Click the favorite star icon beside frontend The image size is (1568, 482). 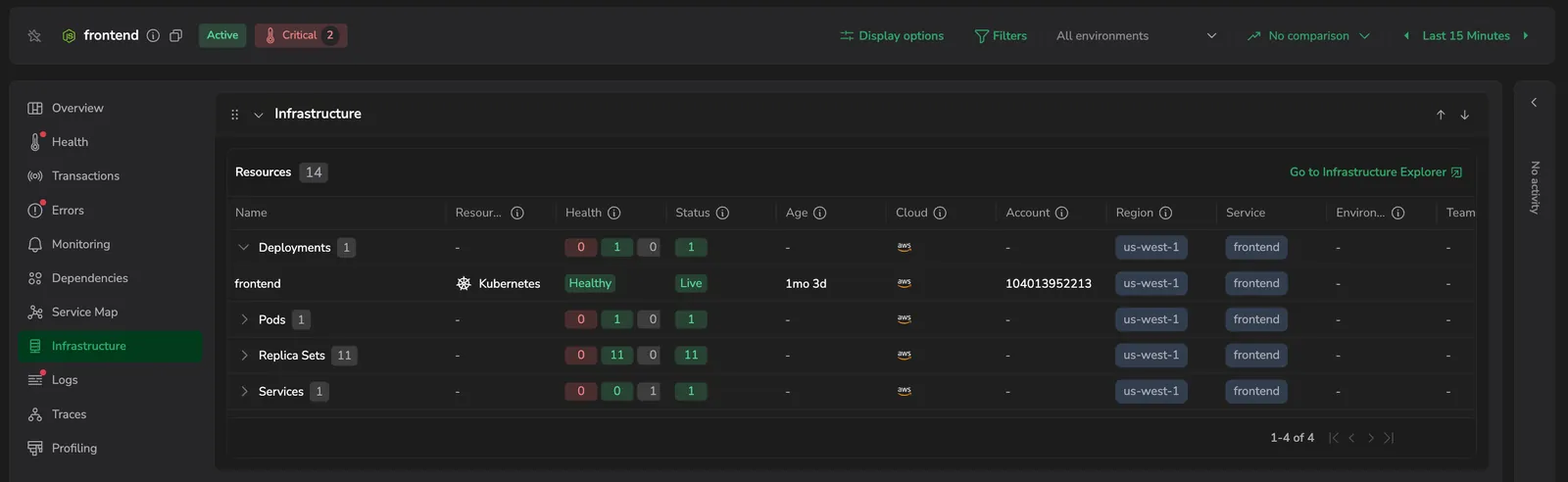click(34, 35)
